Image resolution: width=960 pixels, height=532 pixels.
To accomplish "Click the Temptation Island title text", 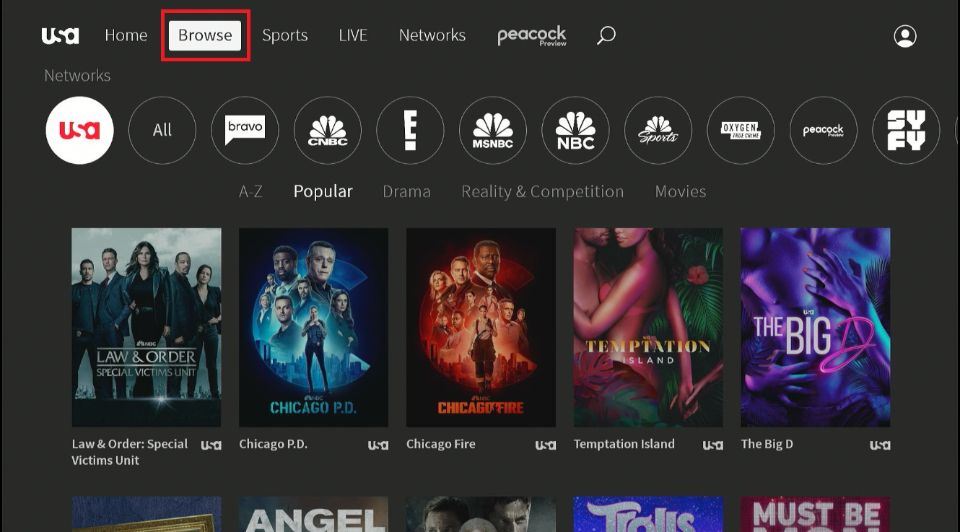I will (x=624, y=444).
